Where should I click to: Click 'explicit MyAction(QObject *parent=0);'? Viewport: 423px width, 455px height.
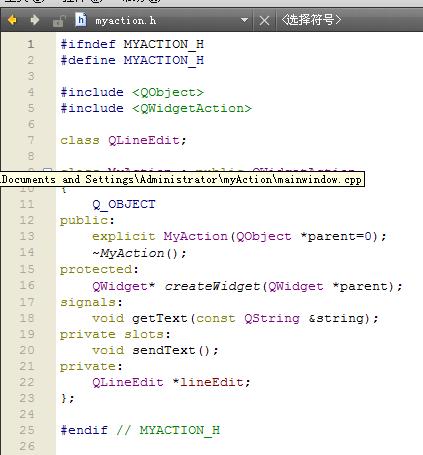pyautogui.click(x=239, y=236)
